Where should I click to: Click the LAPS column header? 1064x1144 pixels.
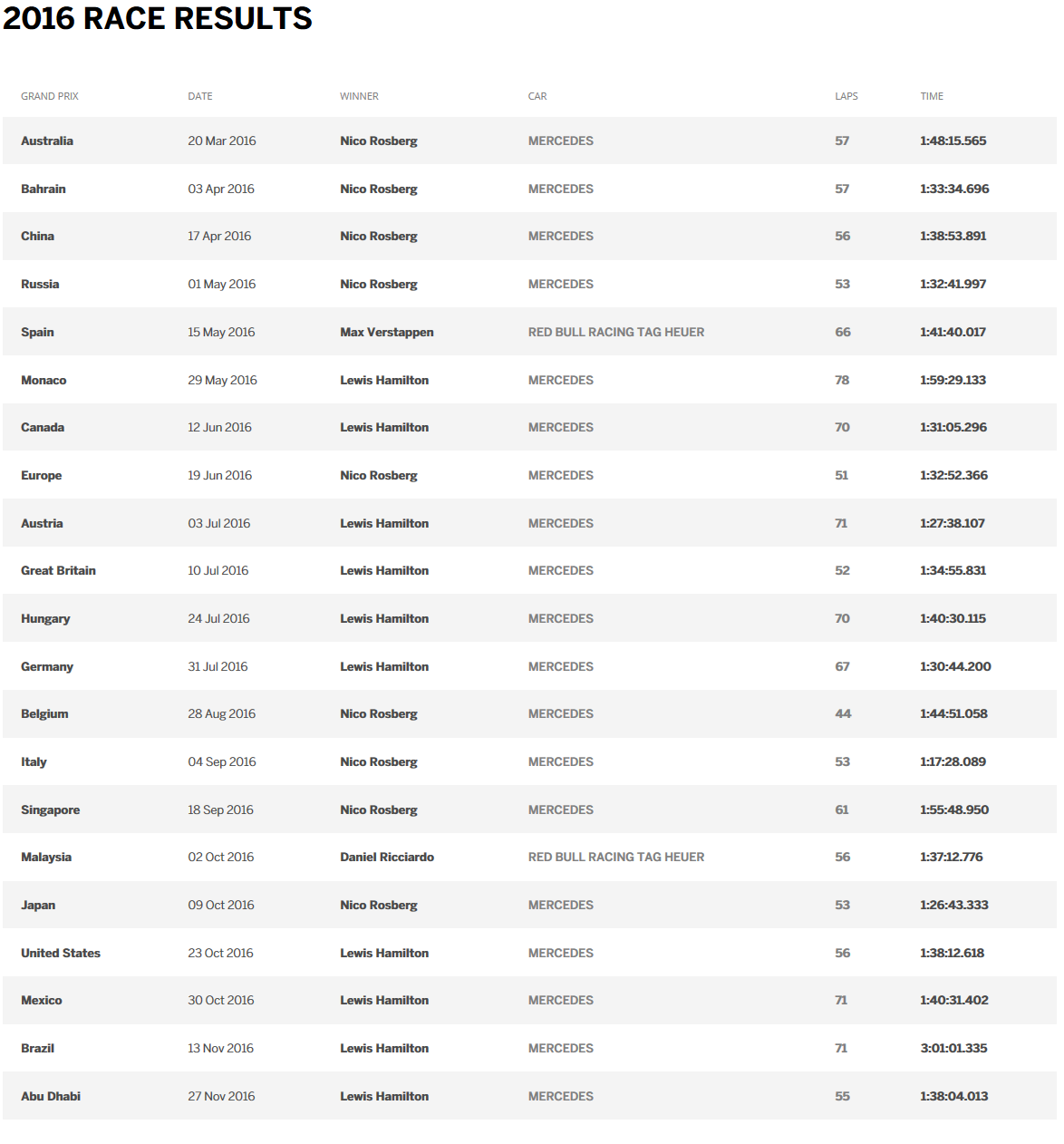coord(846,96)
